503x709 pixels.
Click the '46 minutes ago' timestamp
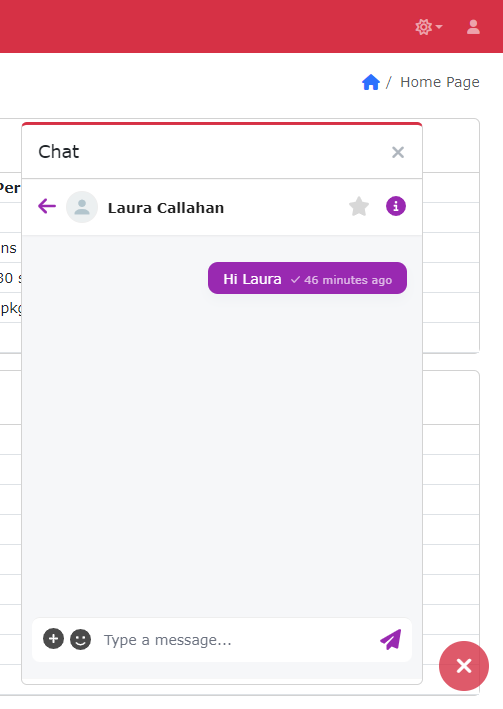click(348, 280)
